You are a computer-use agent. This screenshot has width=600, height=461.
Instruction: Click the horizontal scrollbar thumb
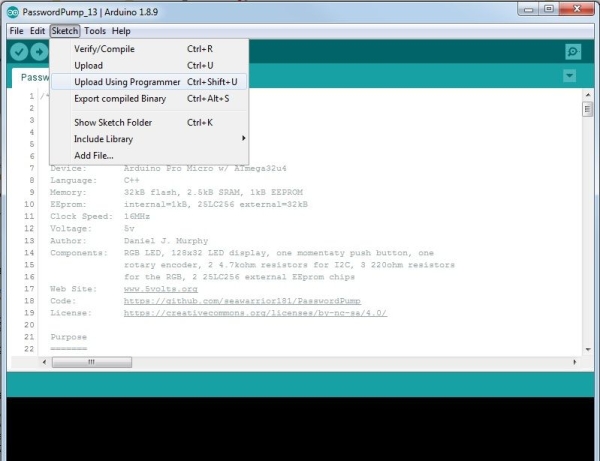tap(92, 362)
